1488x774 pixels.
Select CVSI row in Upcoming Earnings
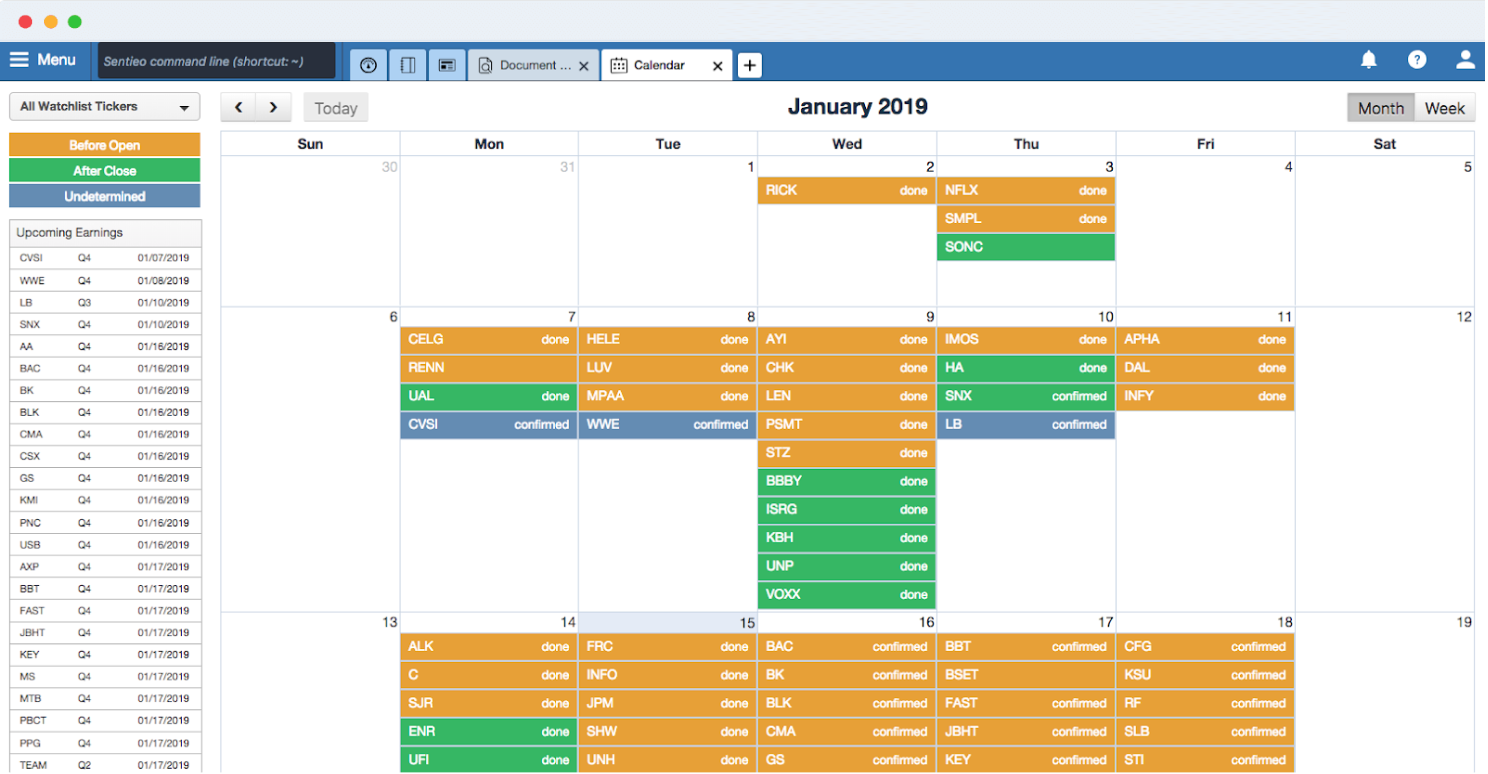(105, 258)
